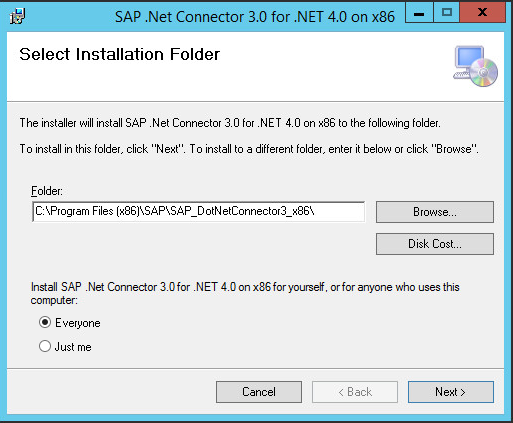Image resolution: width=513 pixels, height=423 pixels.
Task: Focus the installation Folder path field
Action: coord(199,211)
